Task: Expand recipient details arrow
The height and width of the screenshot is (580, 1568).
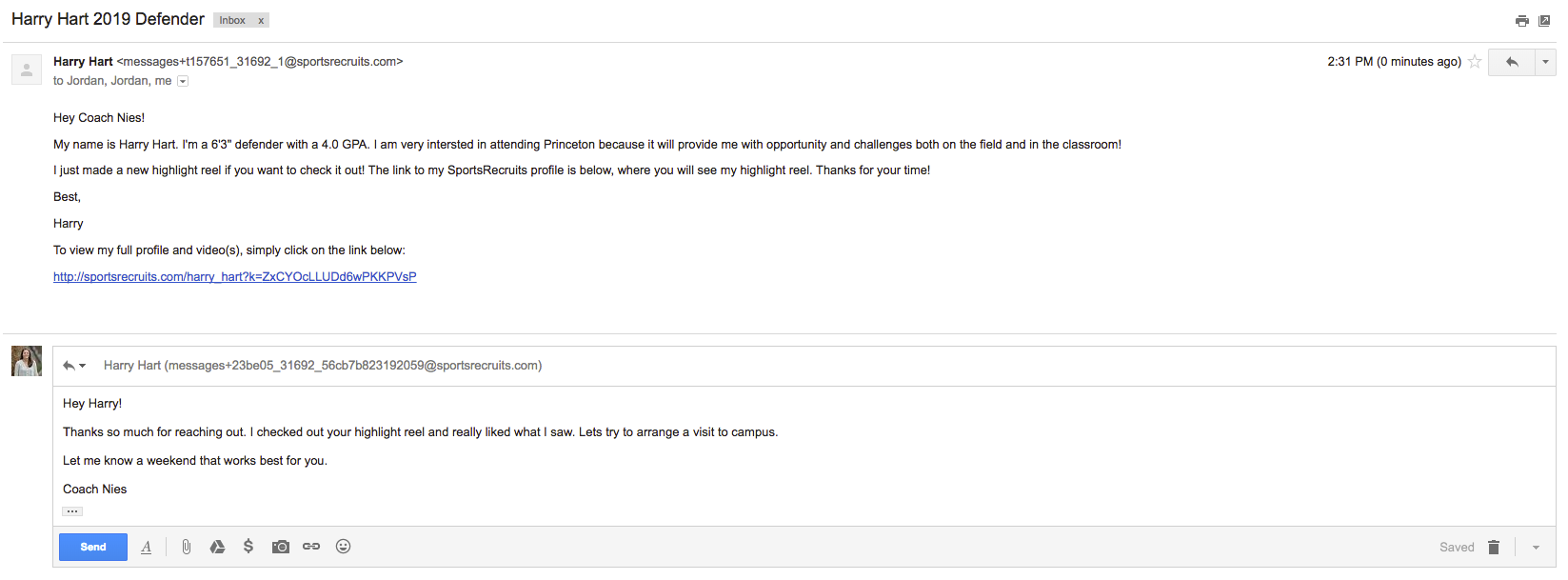Action: tap(183, 81)
